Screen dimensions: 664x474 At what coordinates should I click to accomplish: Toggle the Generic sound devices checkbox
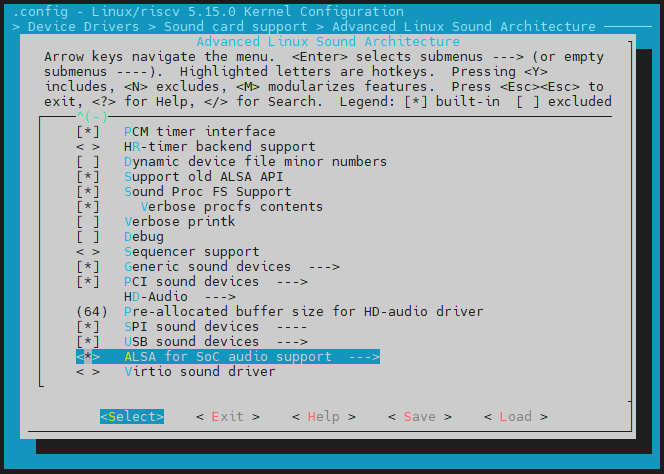click(x=88, y=267)
